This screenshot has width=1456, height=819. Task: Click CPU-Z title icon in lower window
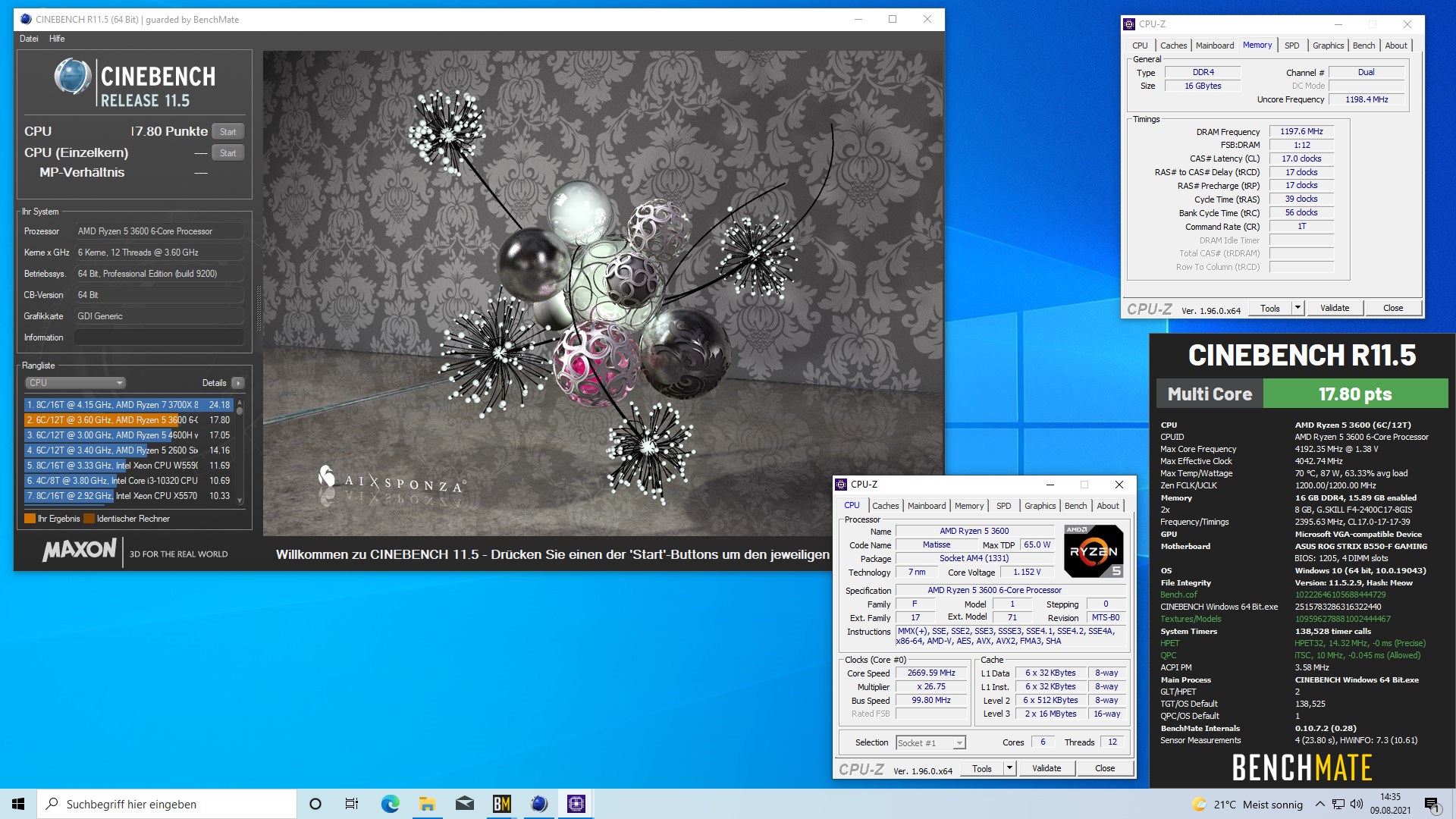[841, 485]
